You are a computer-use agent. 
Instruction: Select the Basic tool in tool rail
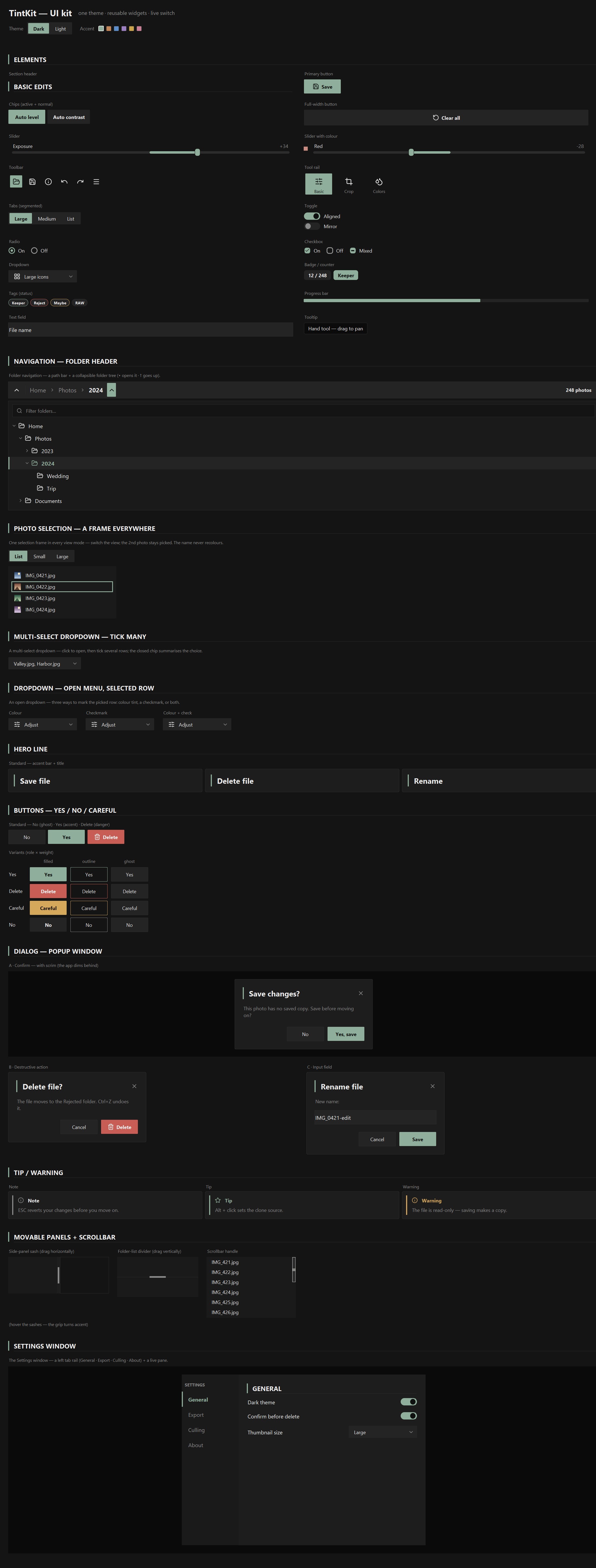[x=318, y=184]
